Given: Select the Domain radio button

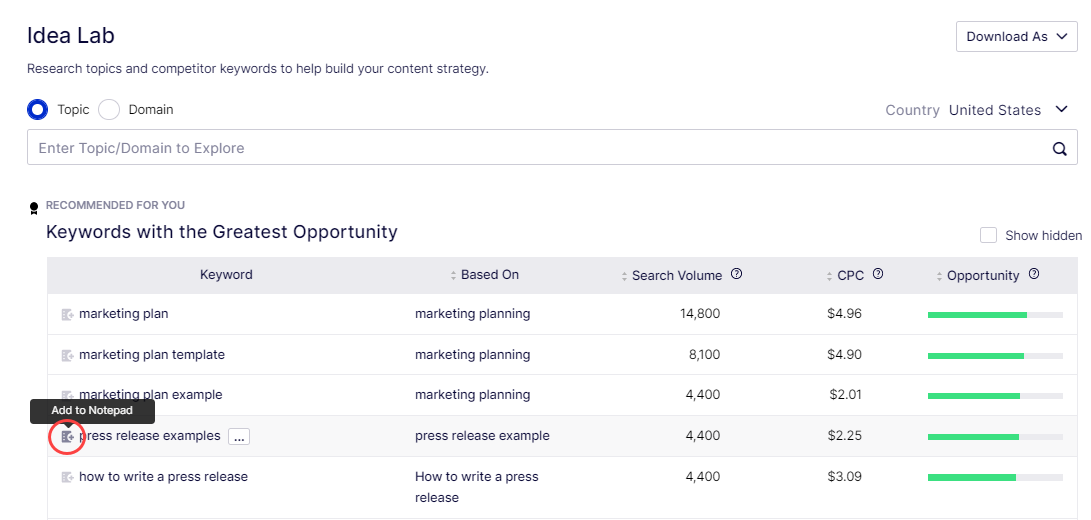Looking at the screenshot, I should (109, 110).
